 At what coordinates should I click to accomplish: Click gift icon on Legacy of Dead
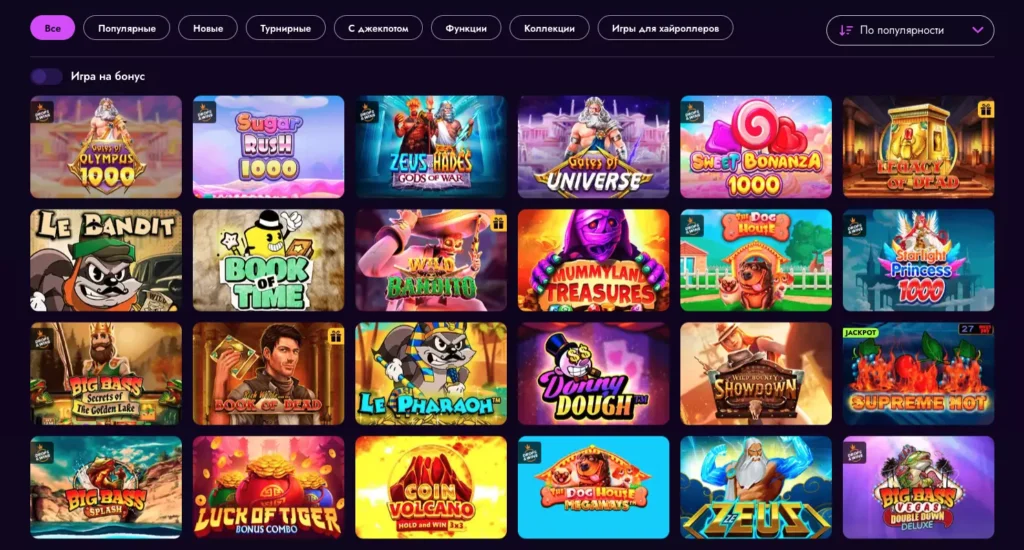[x=985, y=110]
